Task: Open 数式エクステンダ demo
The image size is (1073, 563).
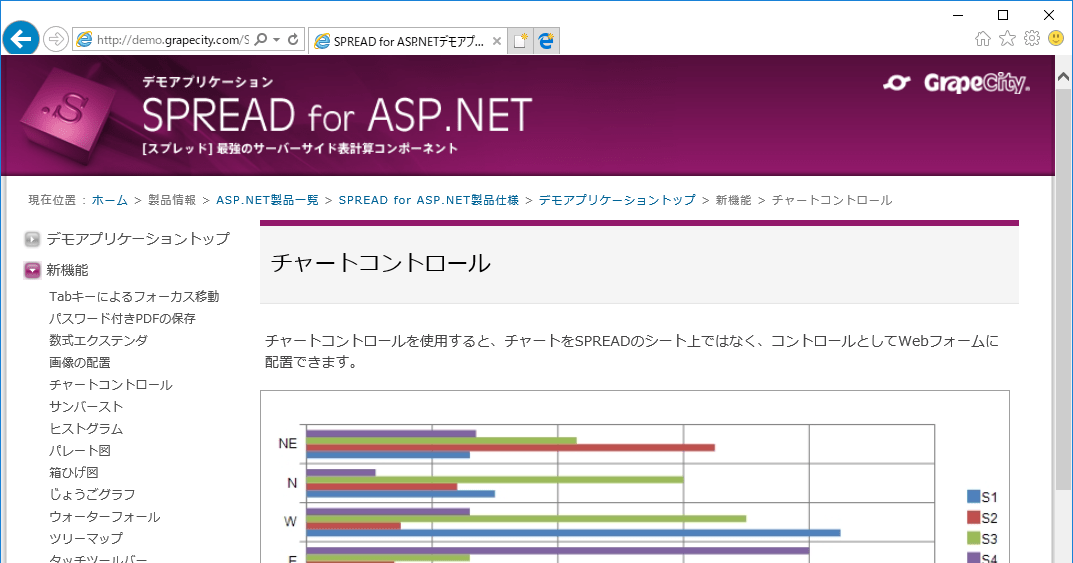Action: pyautogui.click(x=98, y=340)
